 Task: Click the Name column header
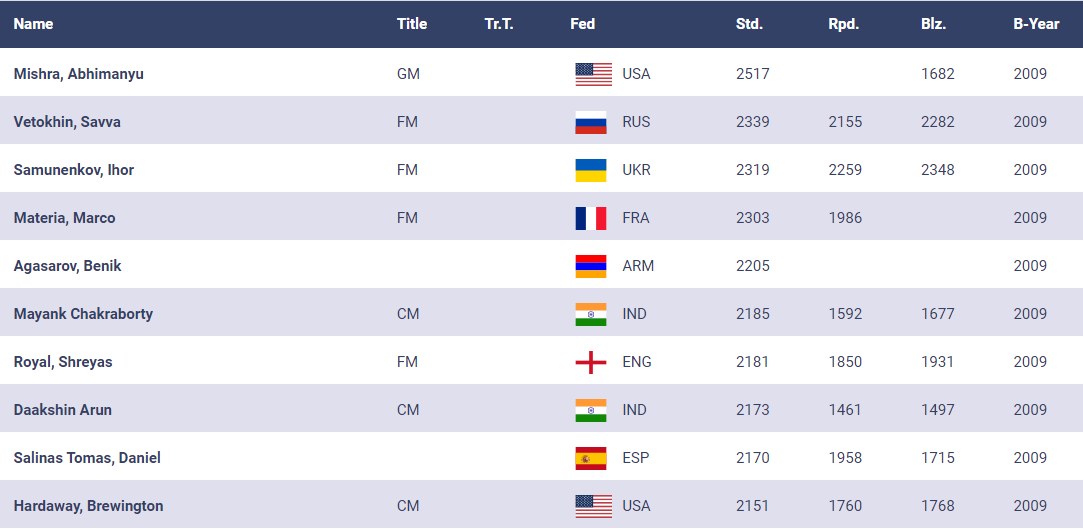point(33,24)
